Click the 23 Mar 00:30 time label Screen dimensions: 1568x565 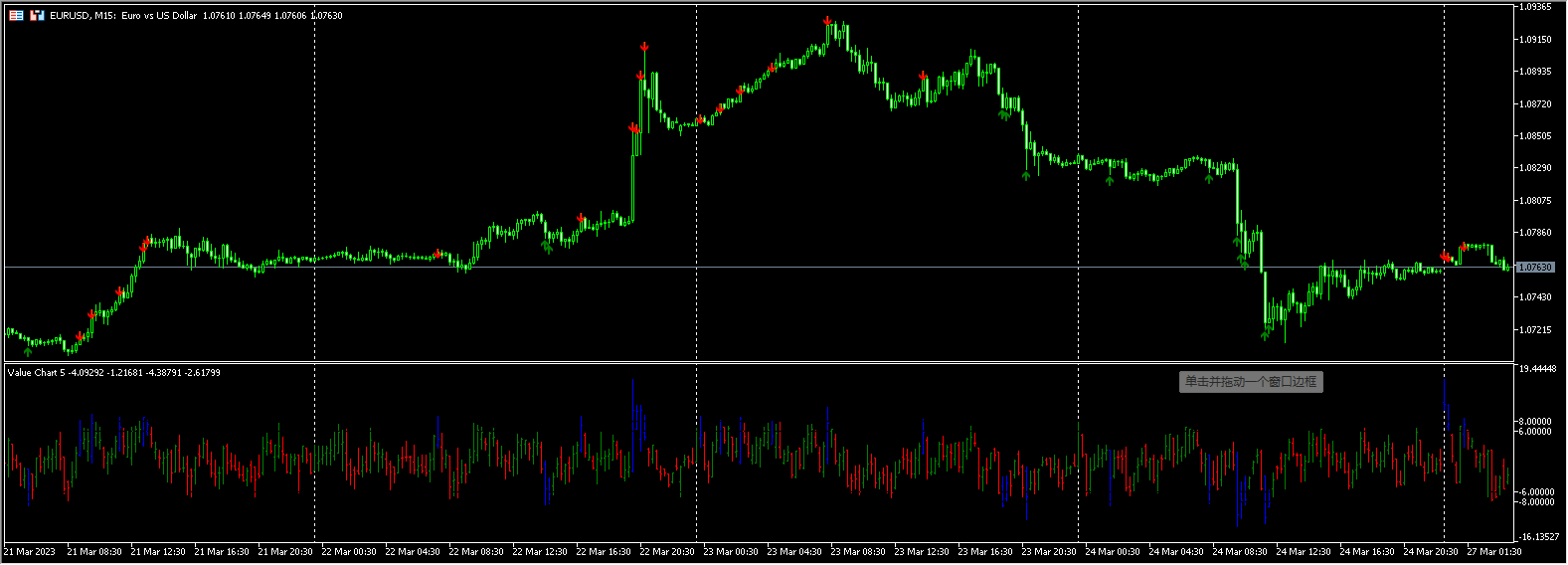(x=731, y=552)
